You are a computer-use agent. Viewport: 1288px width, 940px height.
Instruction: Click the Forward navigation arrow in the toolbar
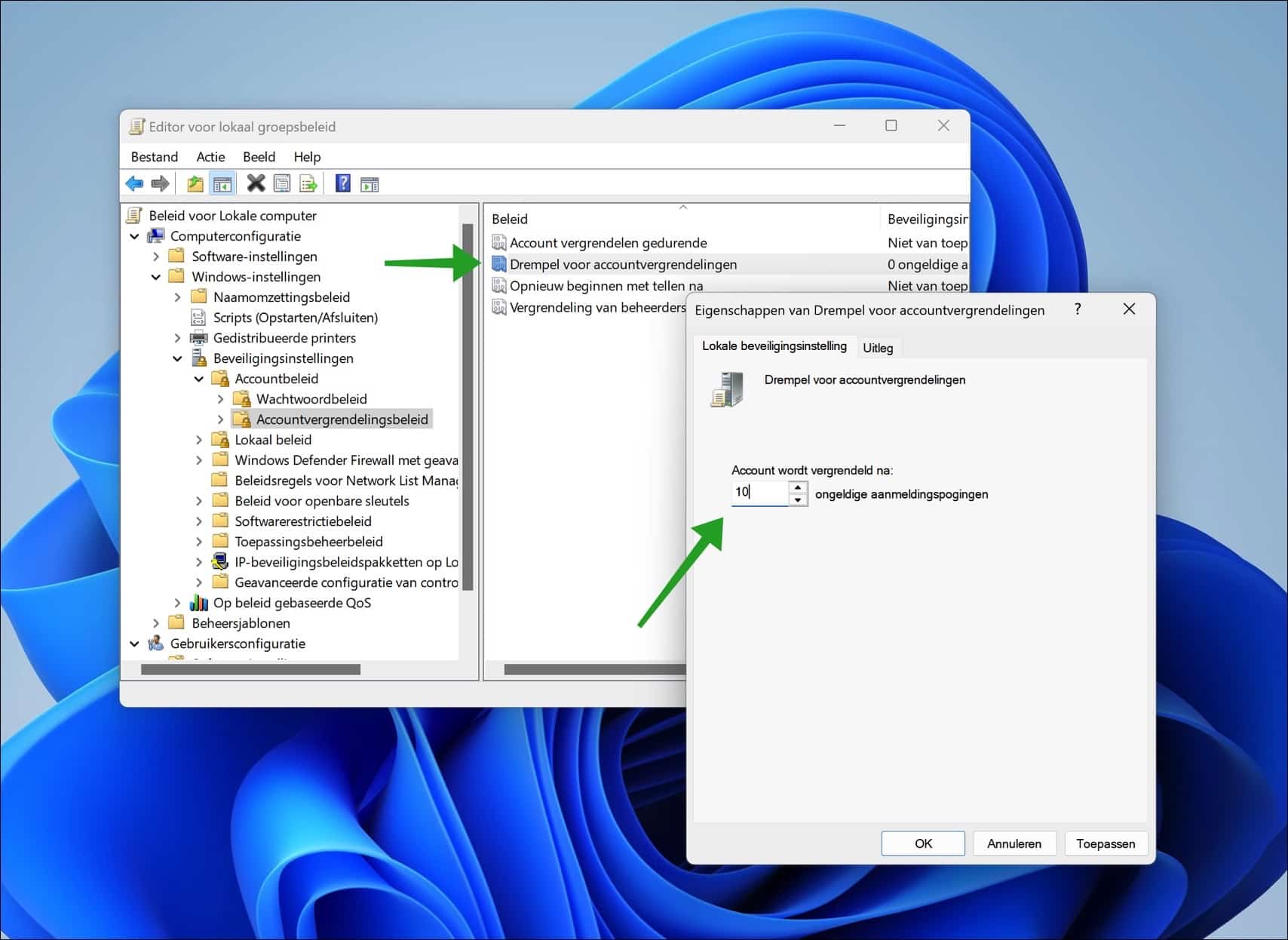[160, 183]
